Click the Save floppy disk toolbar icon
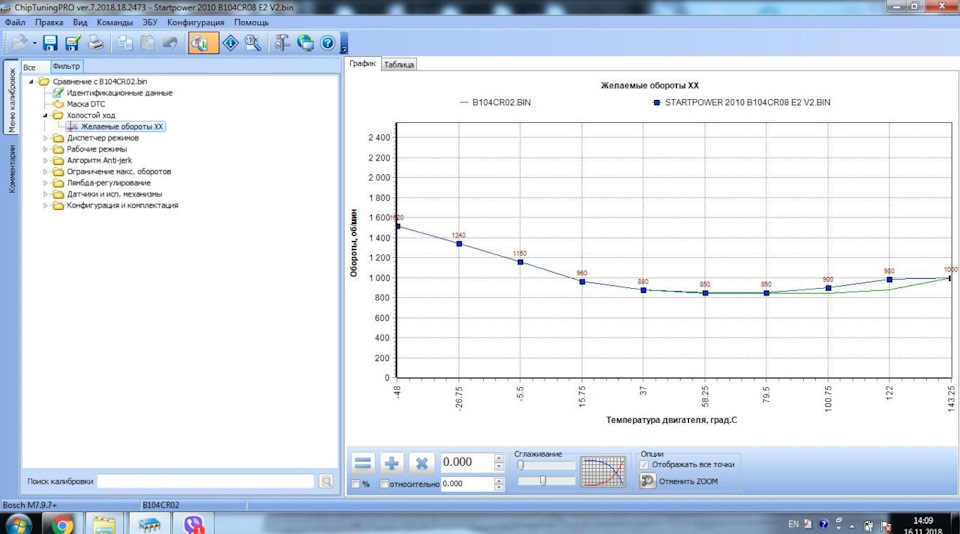Image resolution: width=960 pixels, height=534 pixels. coord(51,43)
